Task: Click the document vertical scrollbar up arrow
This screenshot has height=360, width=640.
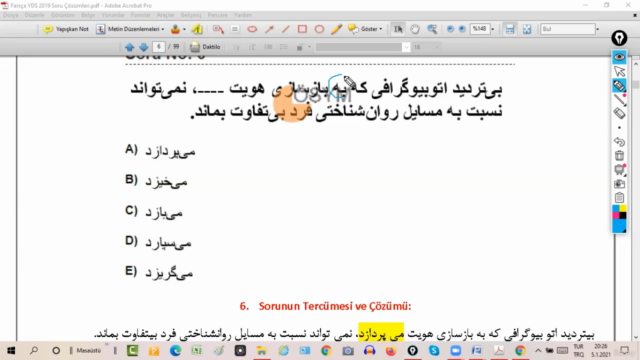Action: point(636,64)
